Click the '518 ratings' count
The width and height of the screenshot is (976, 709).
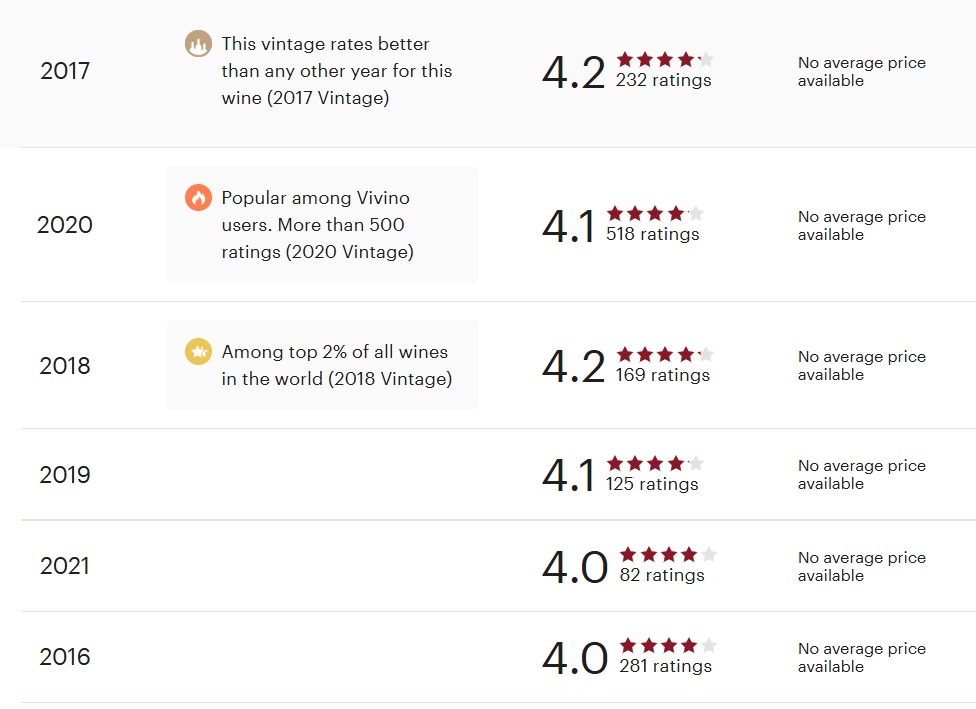click(x=653, y=235)
